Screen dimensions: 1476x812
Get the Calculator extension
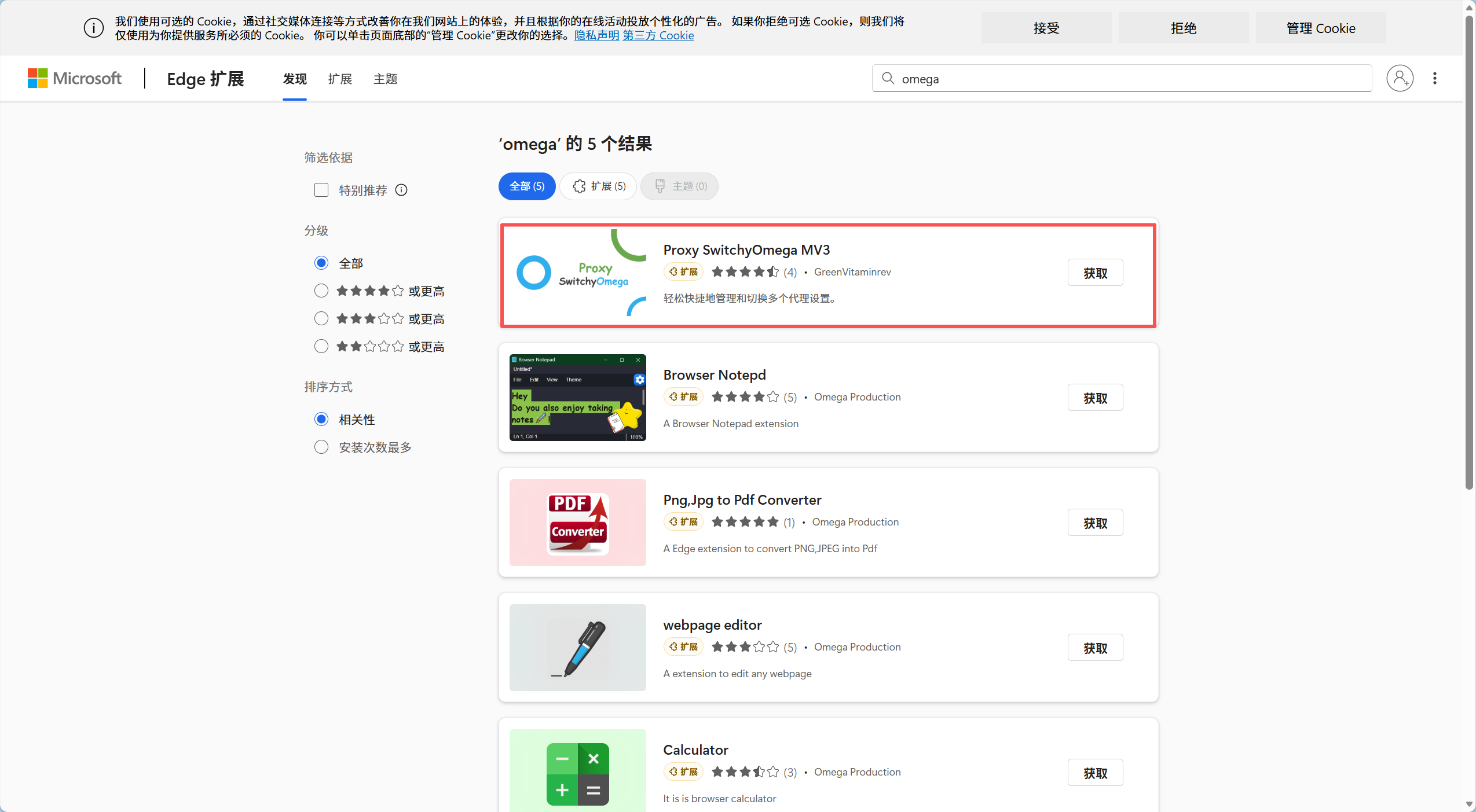pos(1095,773)
